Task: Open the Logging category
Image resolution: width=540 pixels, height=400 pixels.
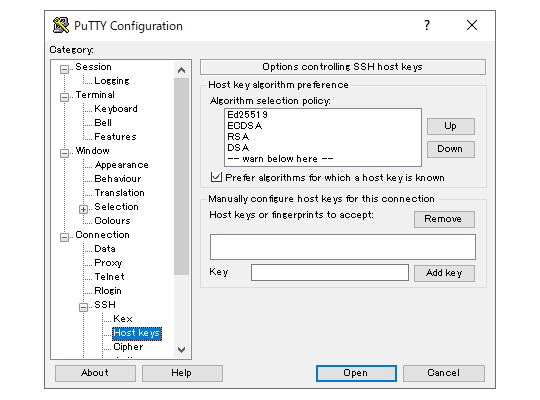Action: [112, 81]
